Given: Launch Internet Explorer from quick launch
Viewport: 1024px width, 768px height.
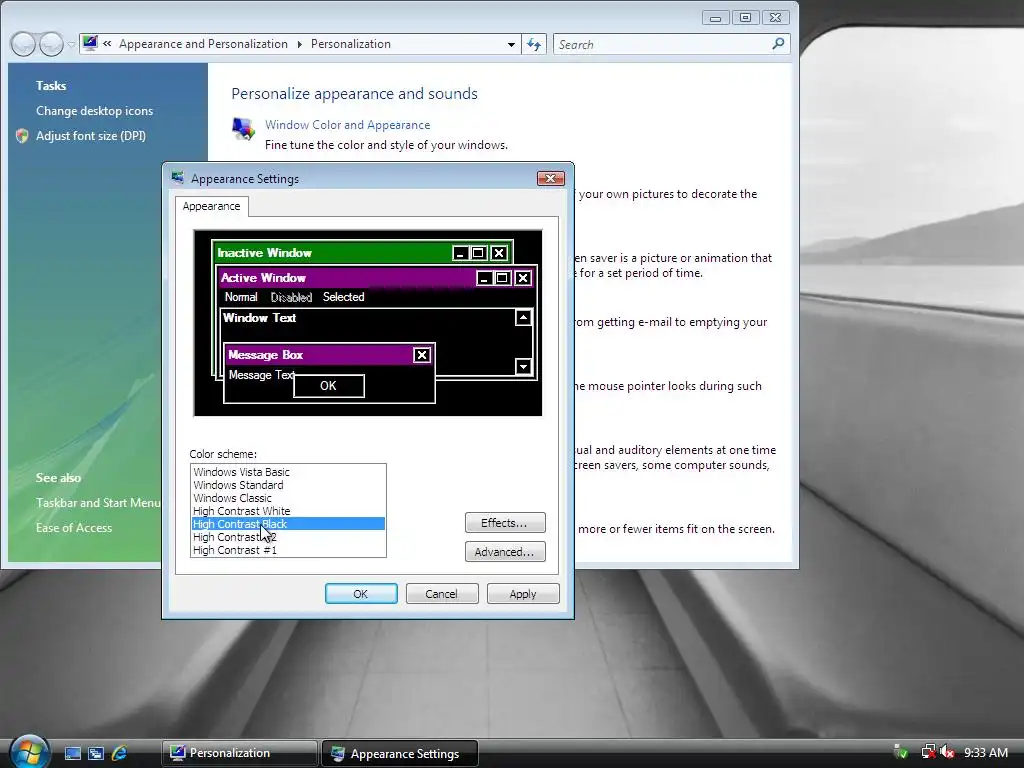Looking at the screenshot, I should click(x=119, y=753).
